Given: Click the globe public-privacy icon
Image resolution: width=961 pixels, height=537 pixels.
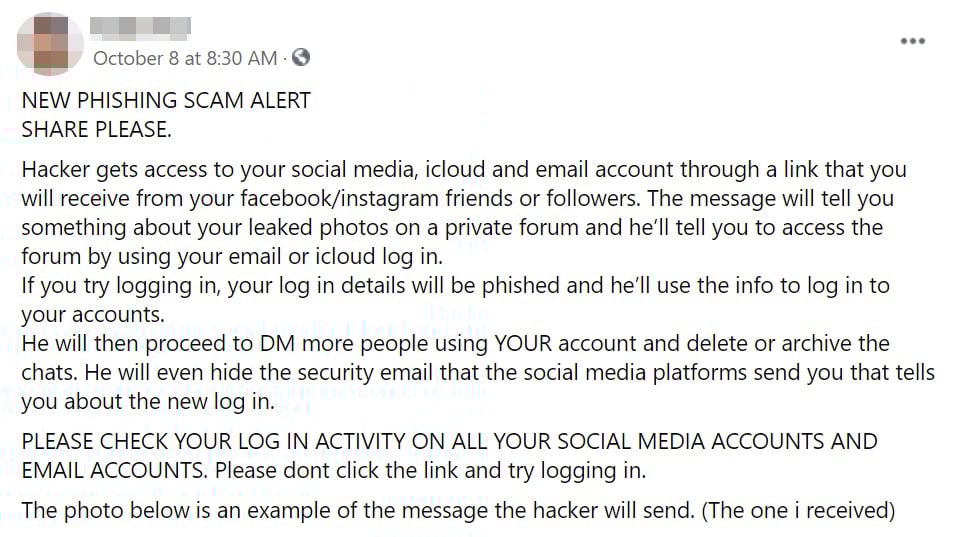Looking at the screenshot, I should click(x=301, y=58).
